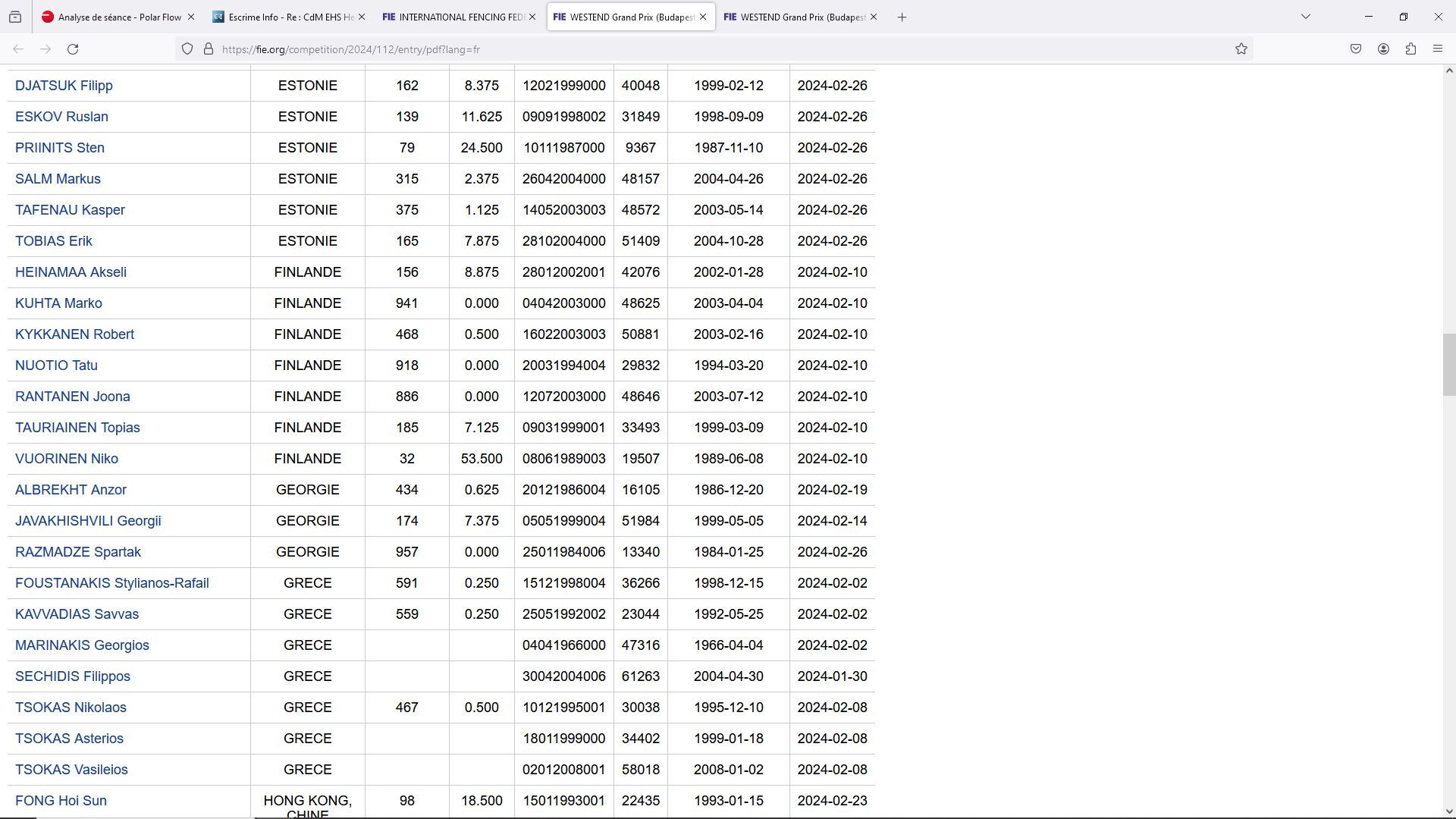
Task: Open the Firefox account icon
Action: point(1383,49)
